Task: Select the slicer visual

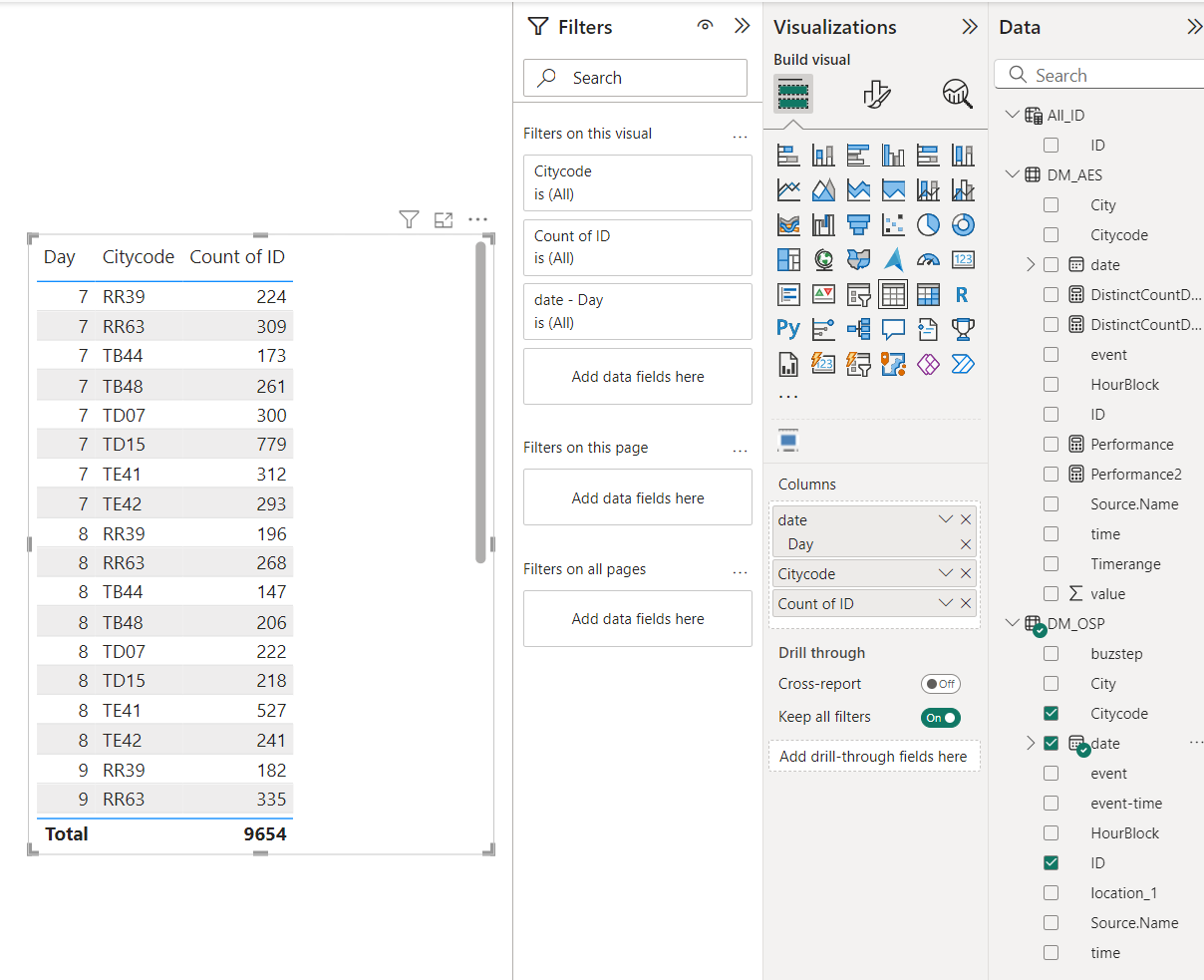Action: pyautogui.click(x=858, y=294)
